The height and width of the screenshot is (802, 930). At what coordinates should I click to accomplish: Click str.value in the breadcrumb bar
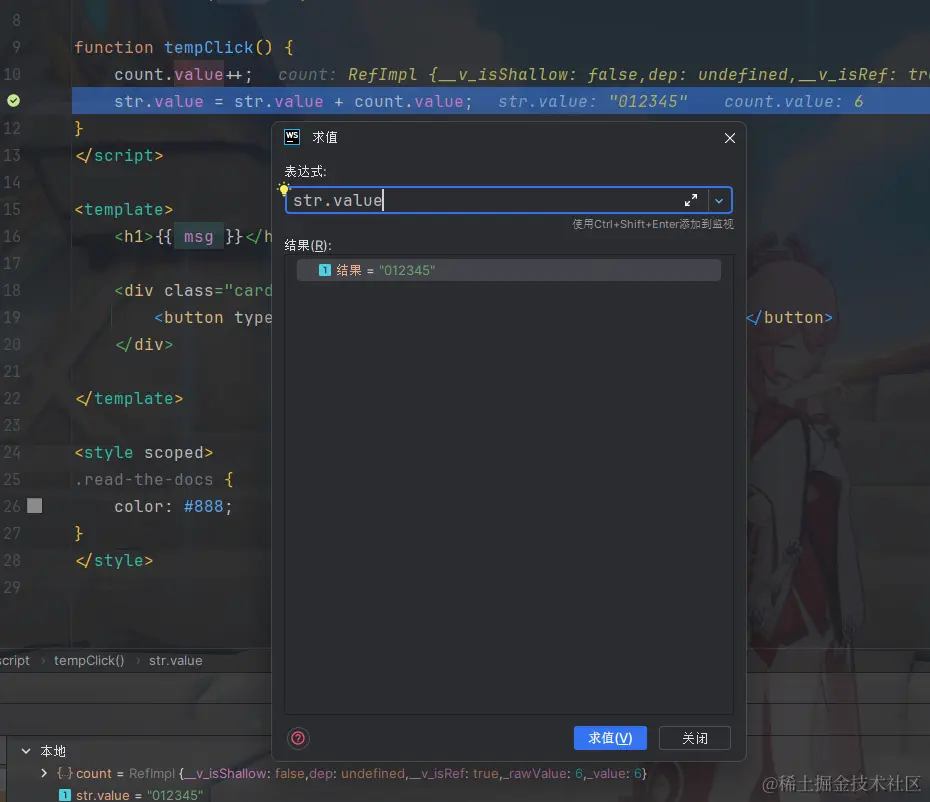175,660
